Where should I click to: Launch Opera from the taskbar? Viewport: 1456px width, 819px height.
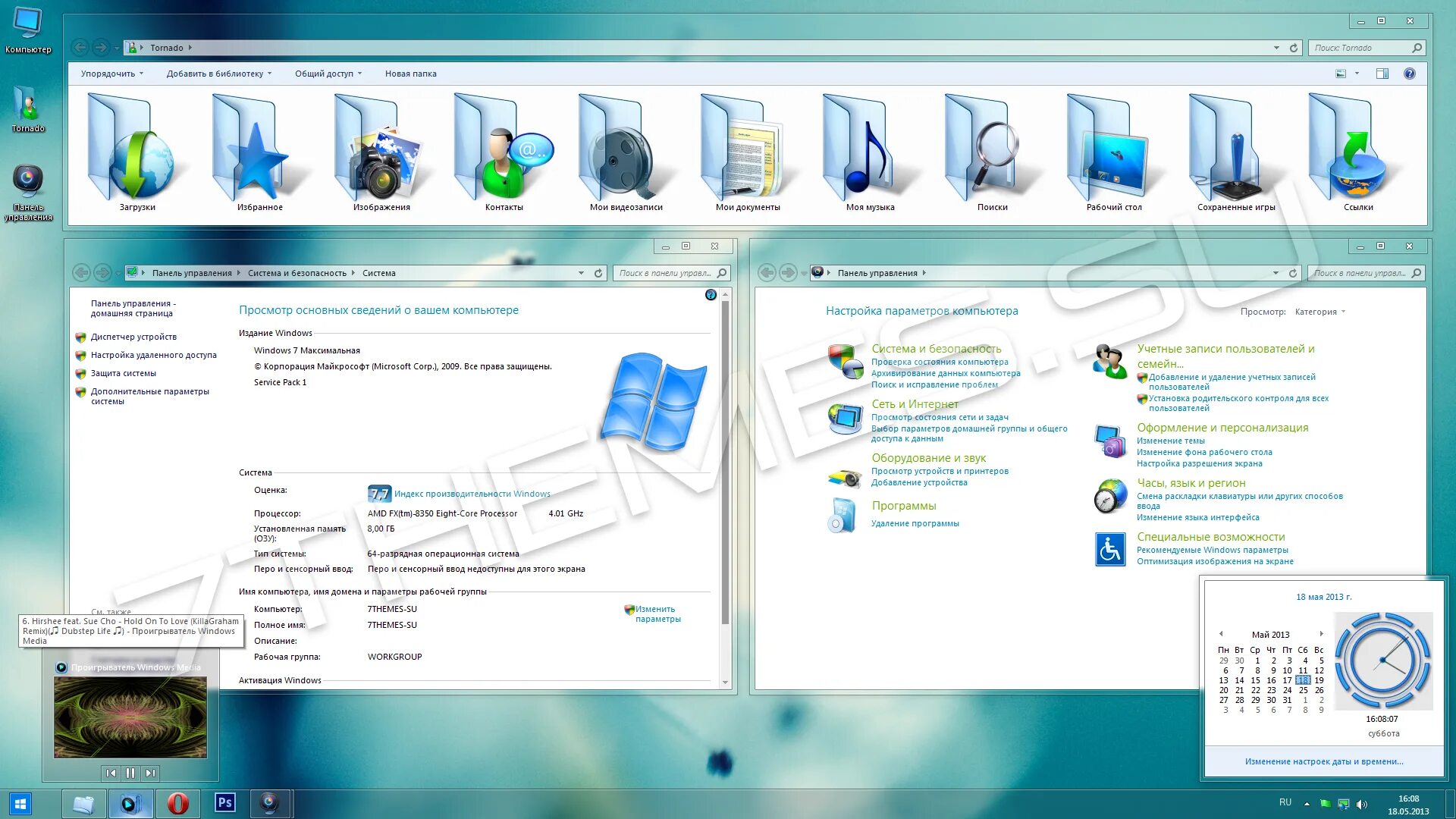(177, 803)
